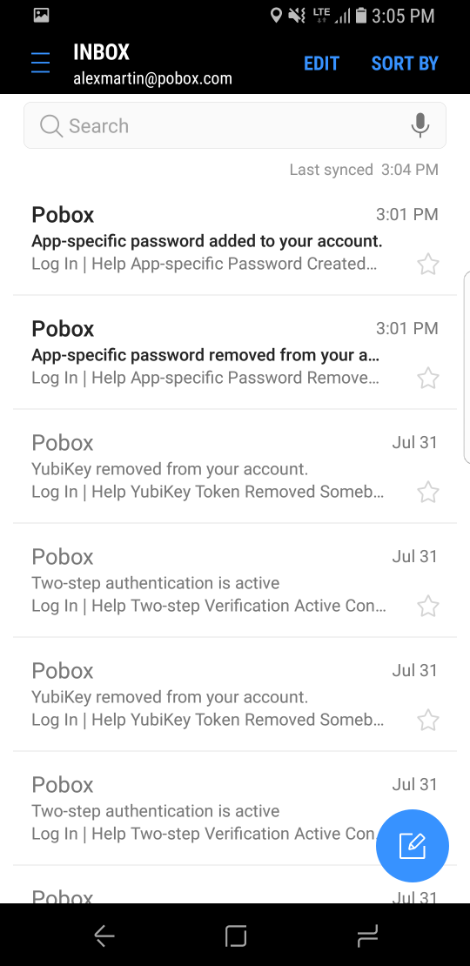The width and height of the screenshot is (470, 966).
Task: Star the second YubiKey removed email
Action: [x=428, y=720]
